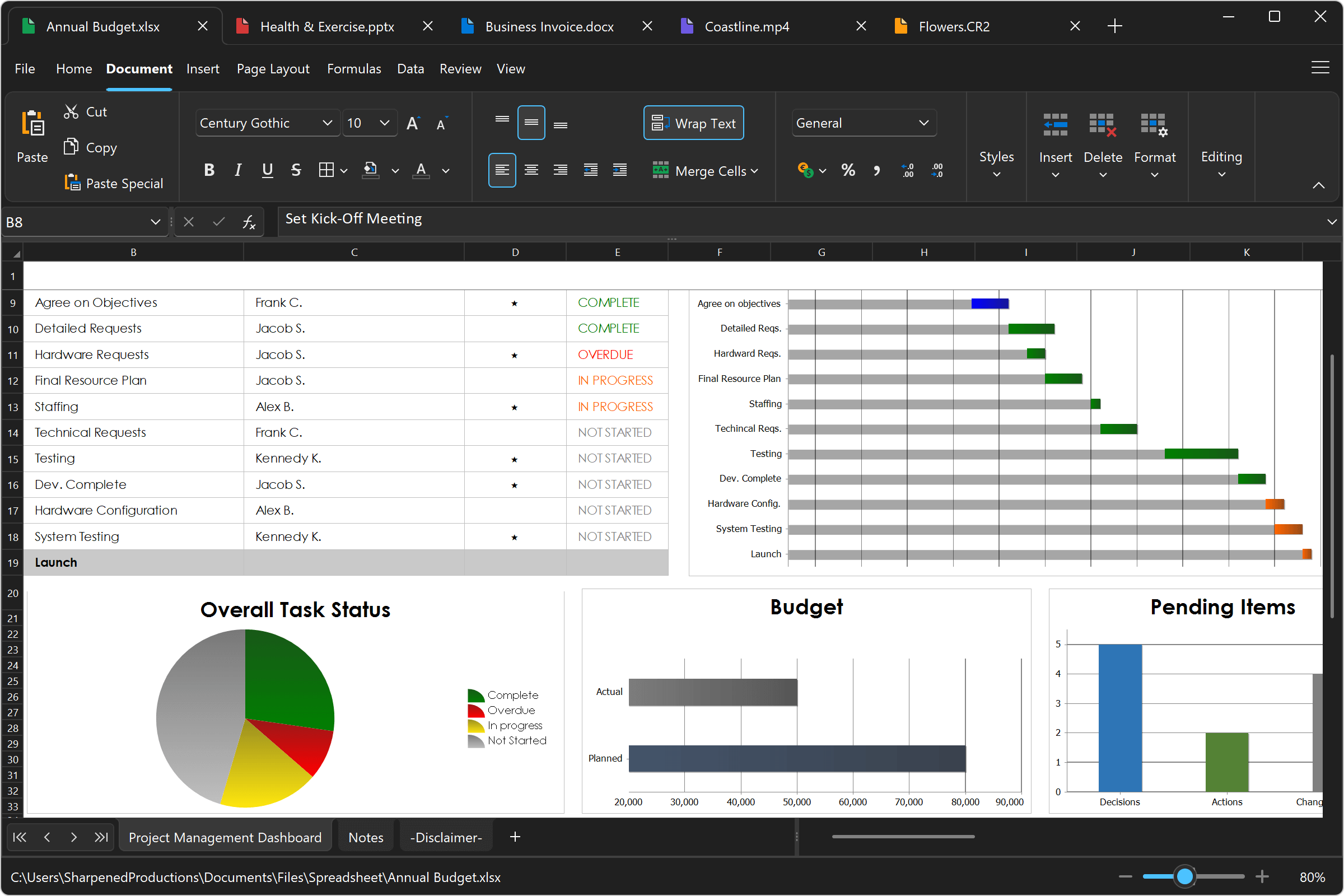Screen dimensions: 1344x896
Task: Click the Delete cells icon
Action: pos(1102,125)
